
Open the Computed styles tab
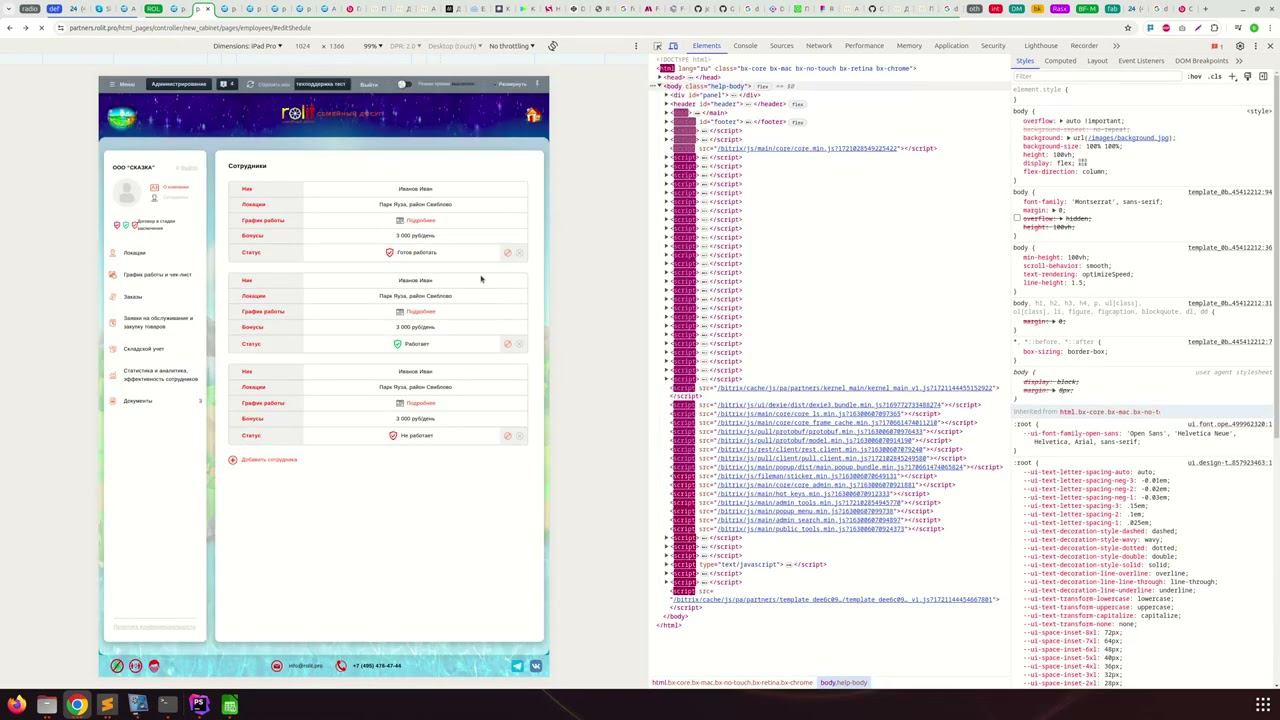(1060, 61)
